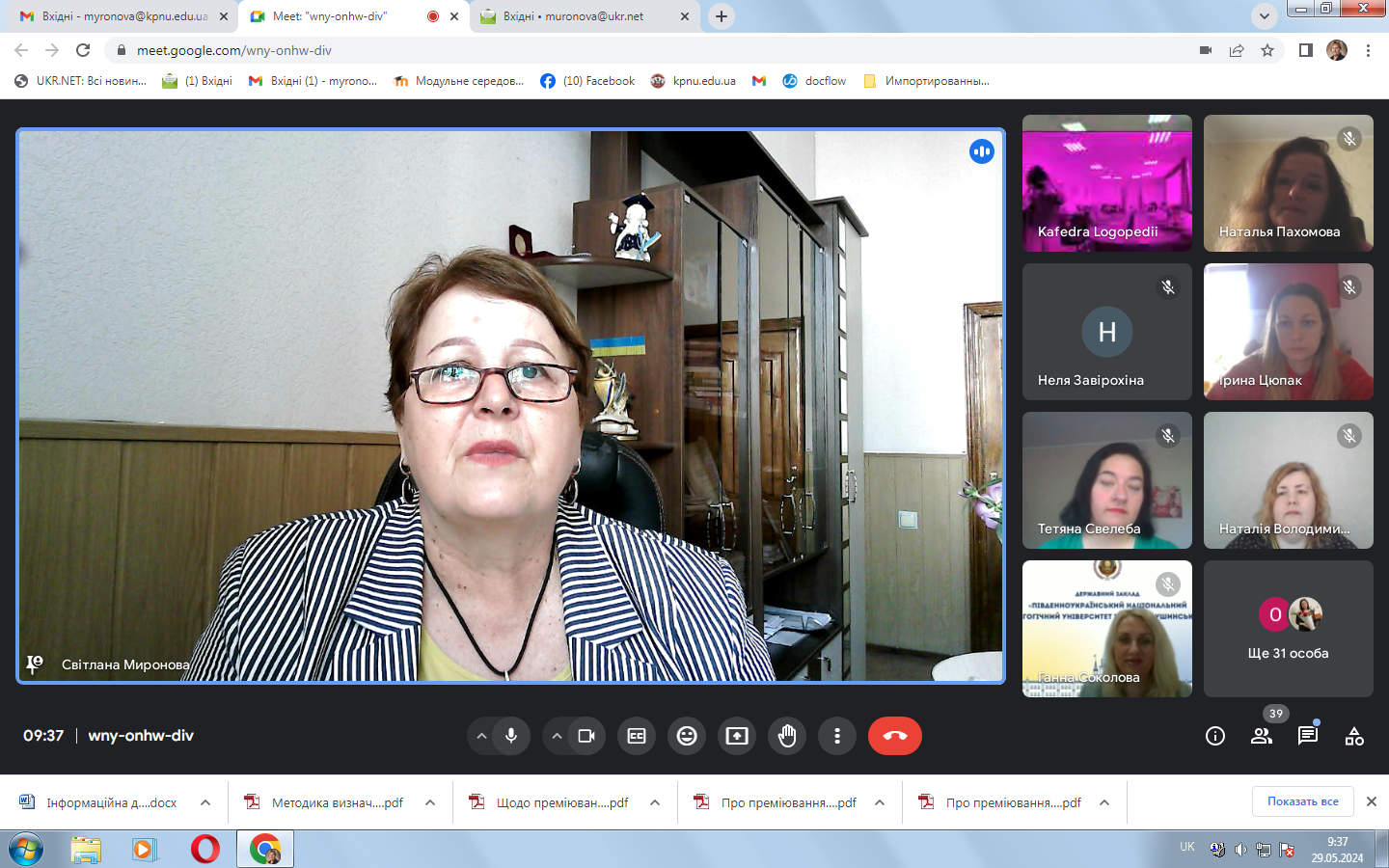The height and width of the screenshot is (868, 1389).
Task: Raise hand in the meeting
Action: (787, 736)
